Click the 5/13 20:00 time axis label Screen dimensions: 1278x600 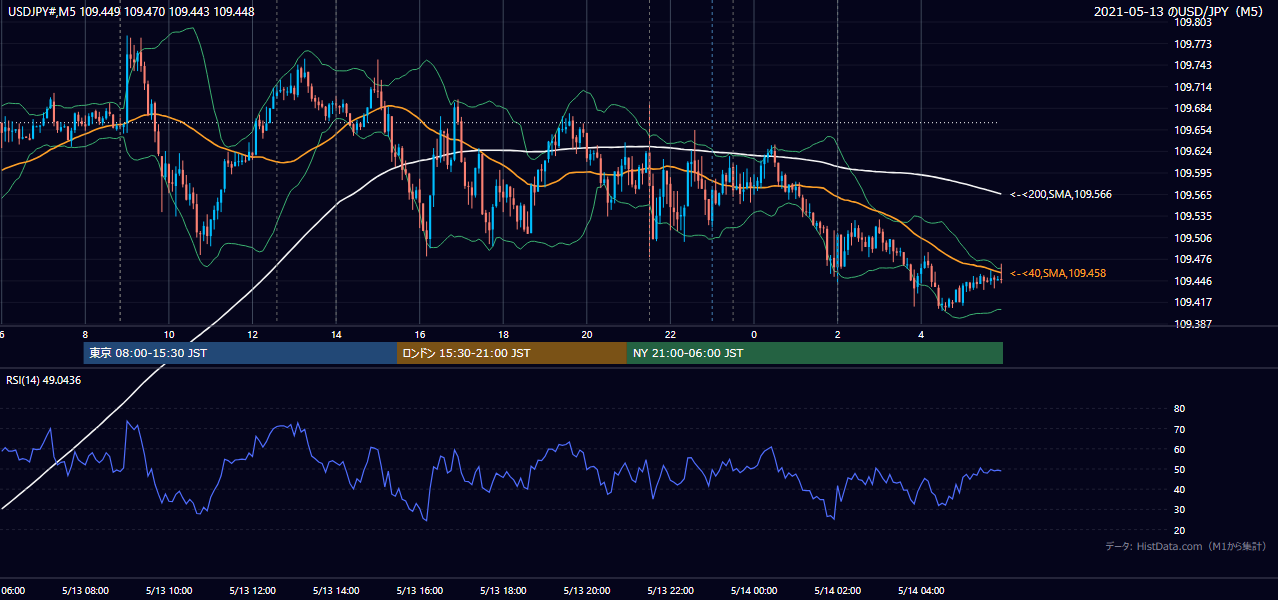pos(586,590)
